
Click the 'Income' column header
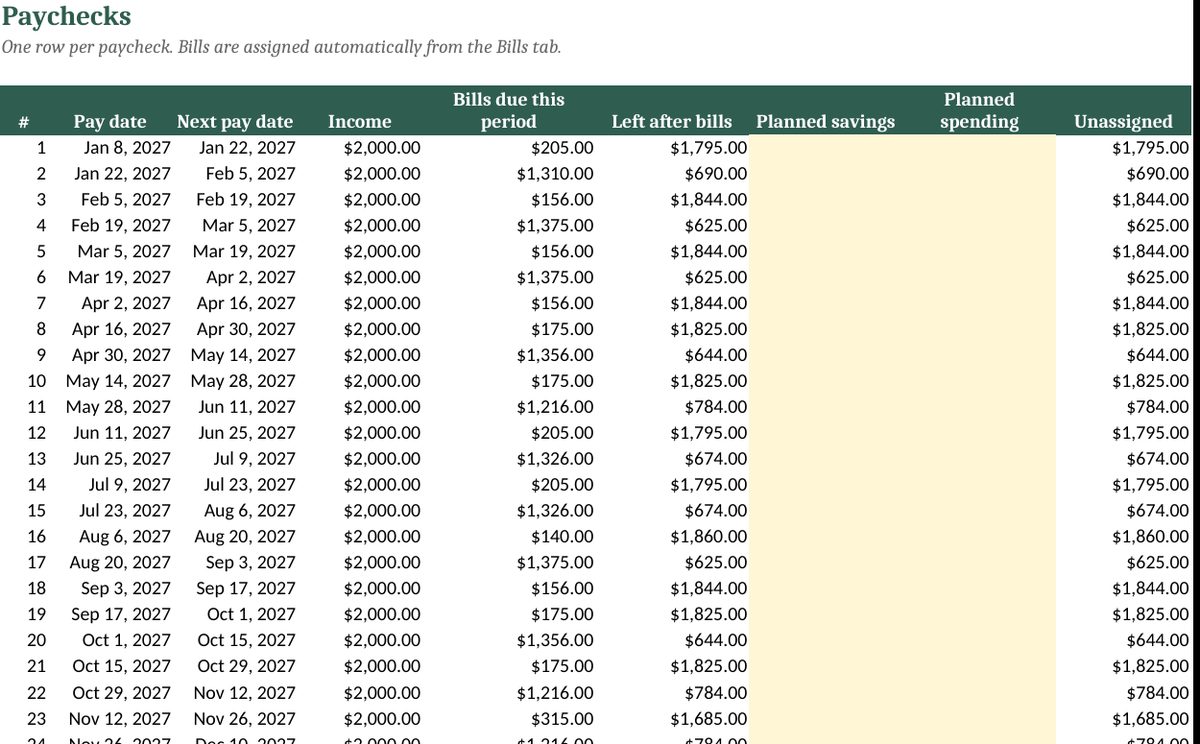click(360, 122)
